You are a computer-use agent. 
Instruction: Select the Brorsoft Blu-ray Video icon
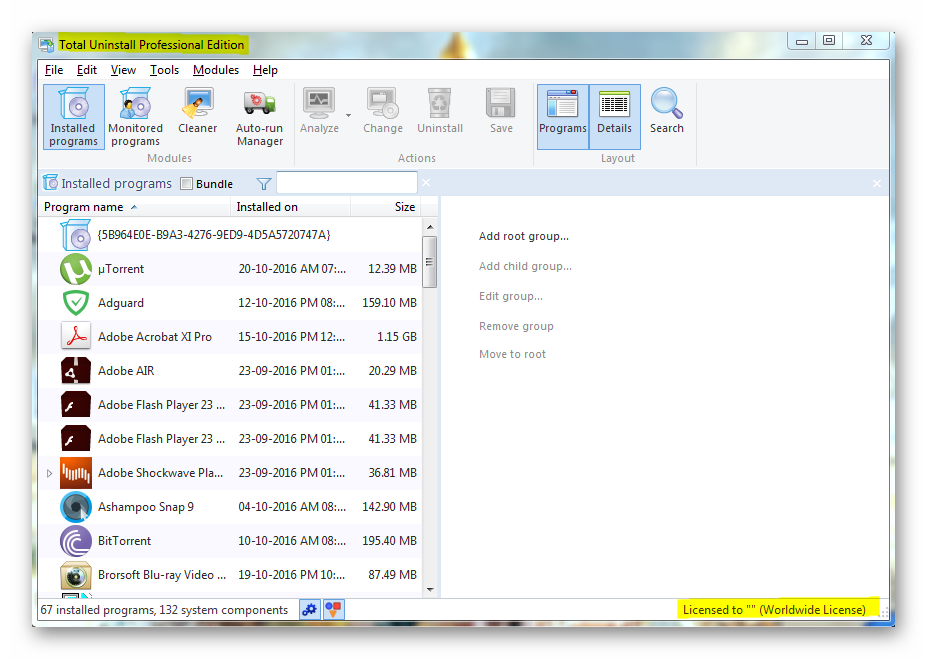tap(76, 575)
